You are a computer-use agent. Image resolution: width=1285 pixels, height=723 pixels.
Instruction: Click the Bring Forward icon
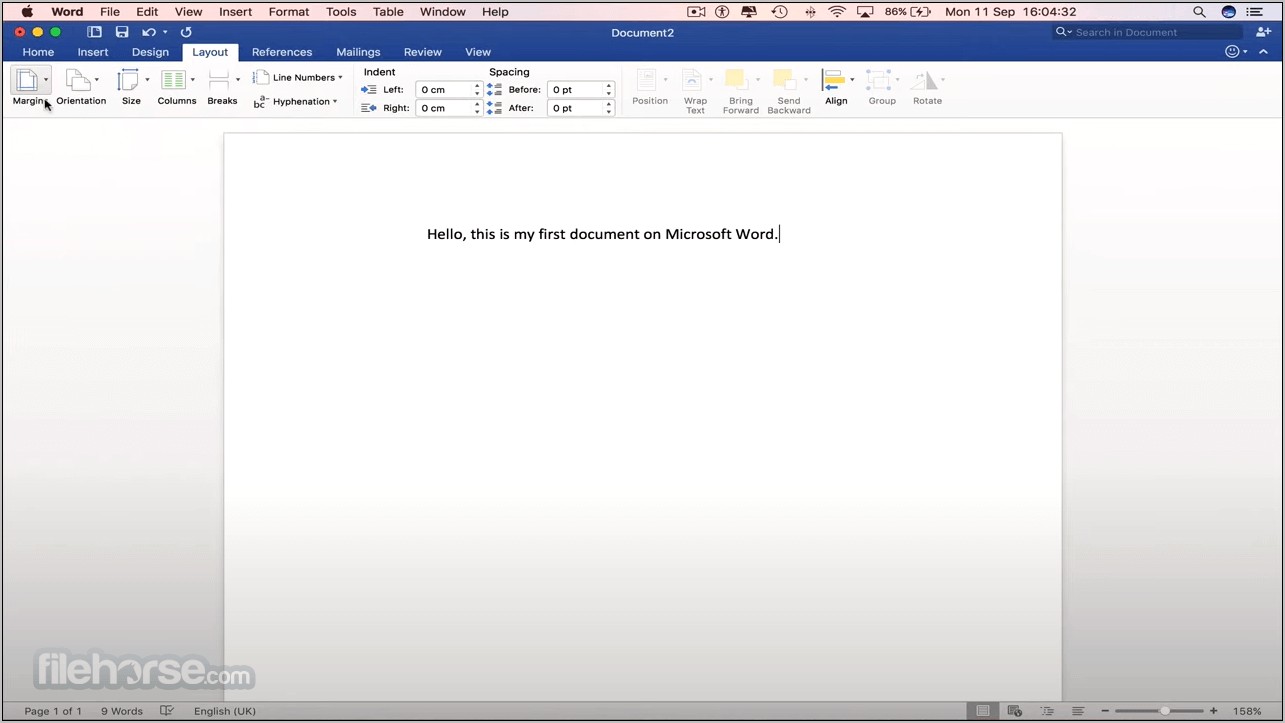tap(737, 80)
